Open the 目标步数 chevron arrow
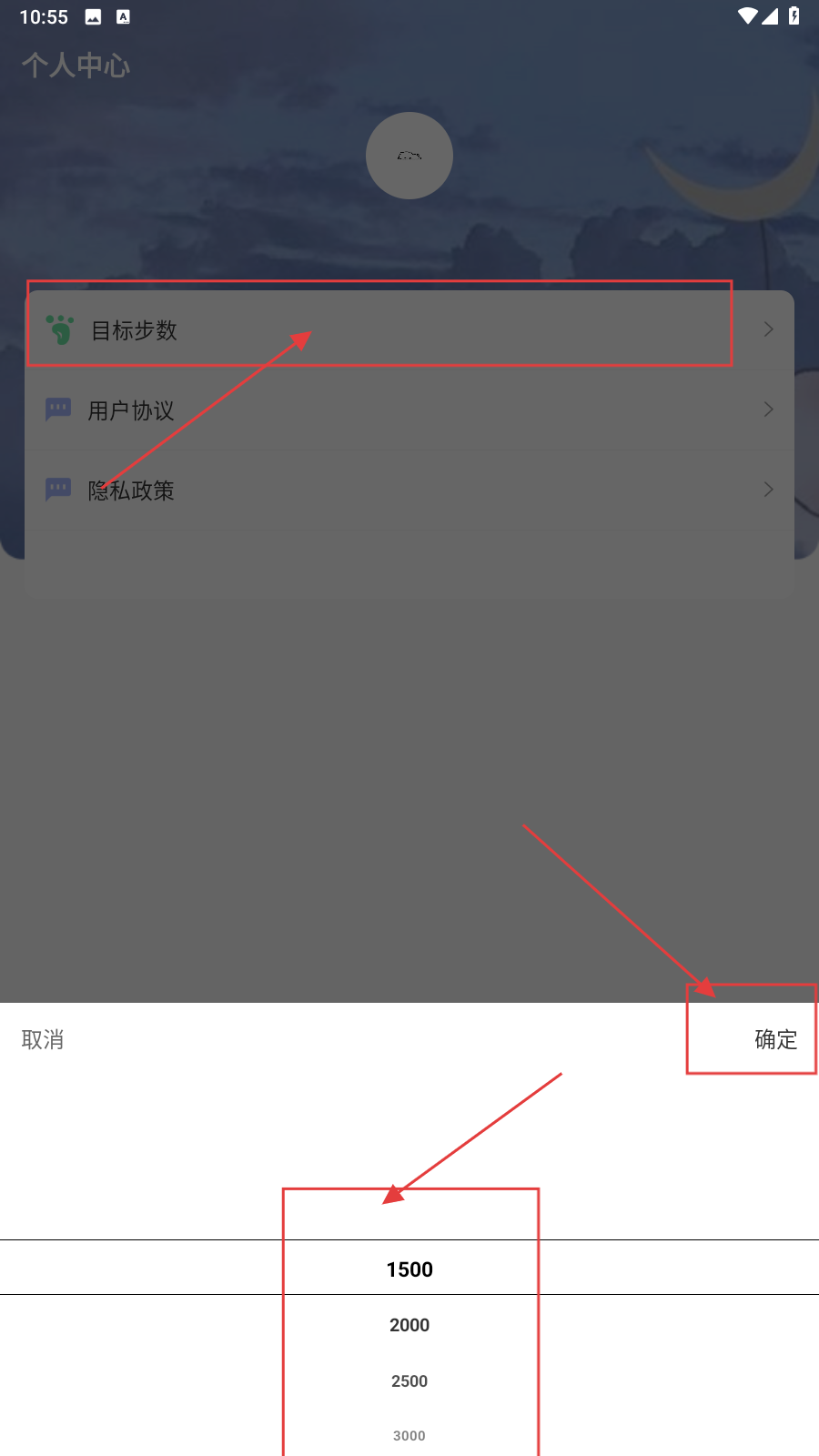The height and width of the screenshot is (1456, 819). (769, 329)
